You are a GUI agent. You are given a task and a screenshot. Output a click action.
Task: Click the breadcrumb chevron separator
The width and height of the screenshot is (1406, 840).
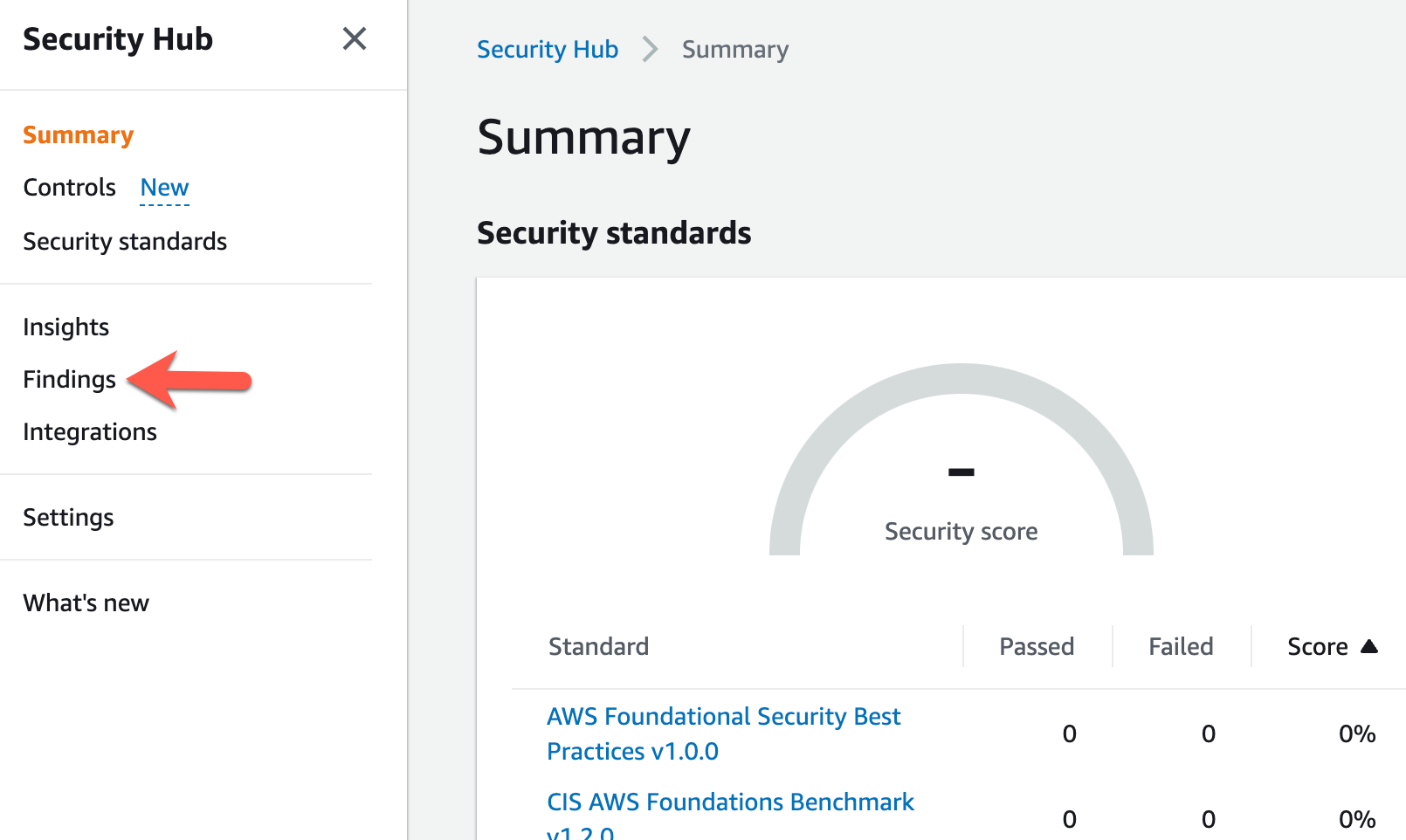[x=650, y=49]
